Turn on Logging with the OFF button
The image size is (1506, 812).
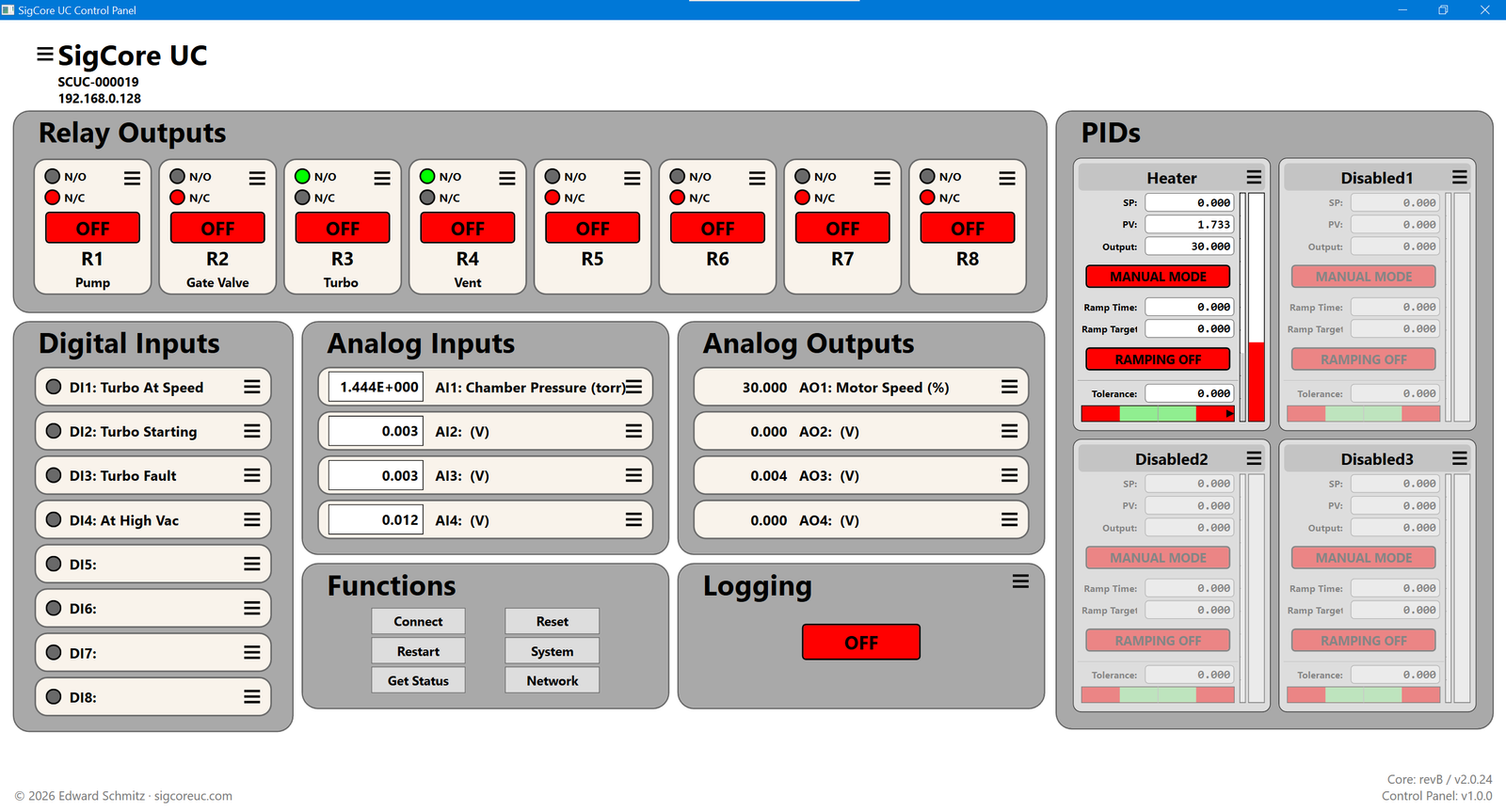coord(861,643)
